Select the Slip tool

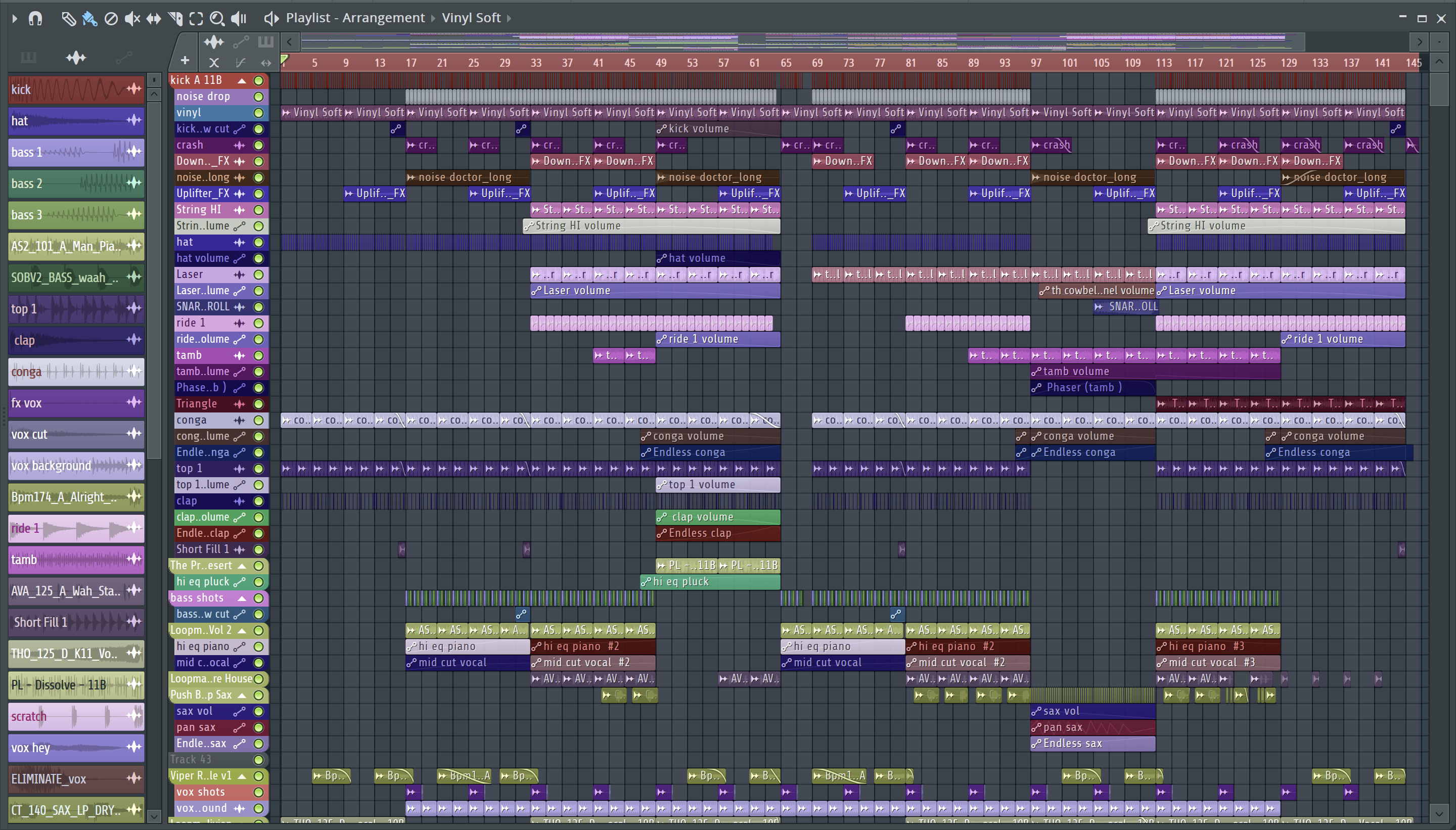point(153,19)
